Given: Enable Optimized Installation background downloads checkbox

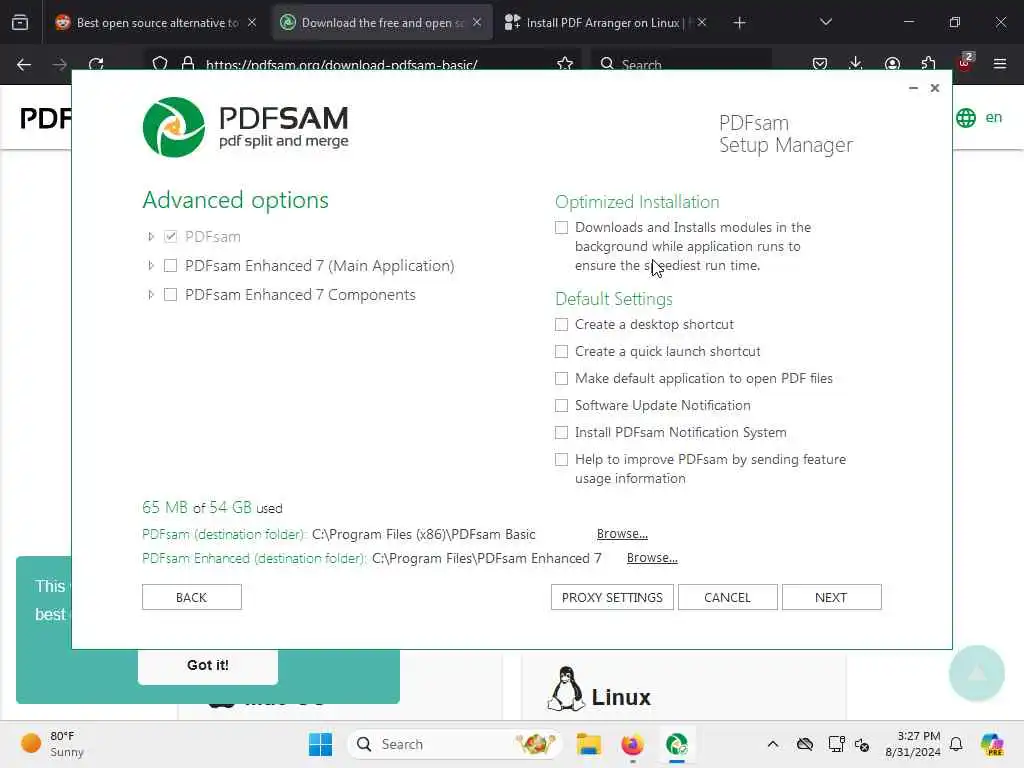Looking at the screenshot, I should (x=561, y=227).
